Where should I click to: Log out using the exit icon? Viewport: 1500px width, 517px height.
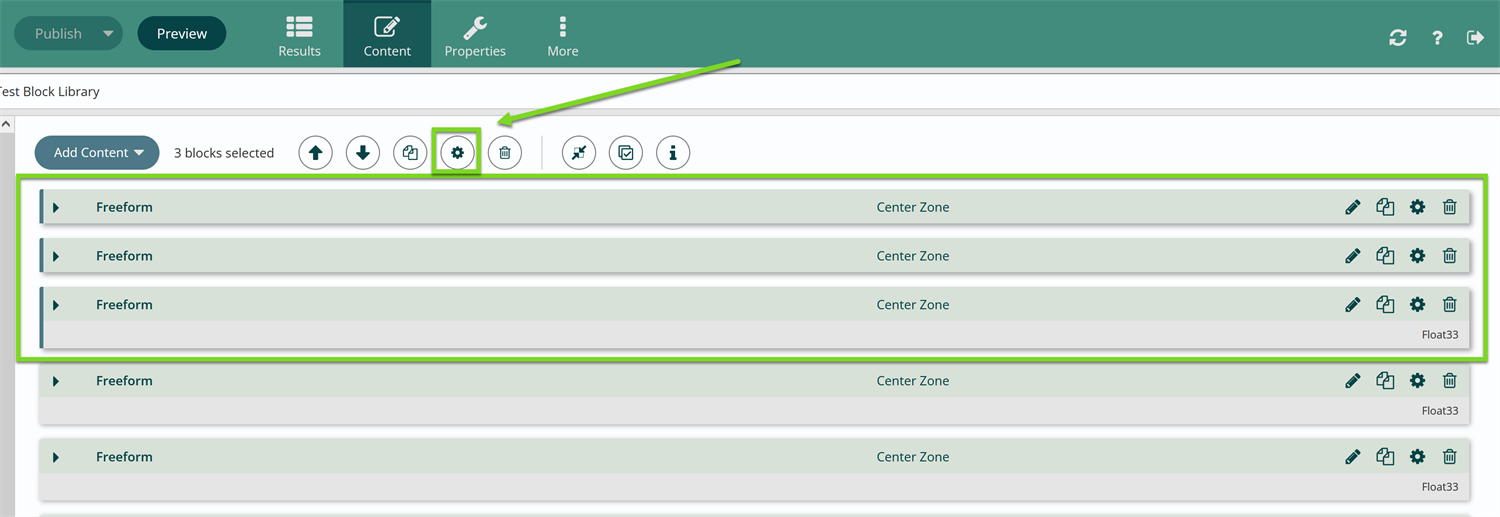(x=1475, y=37)
